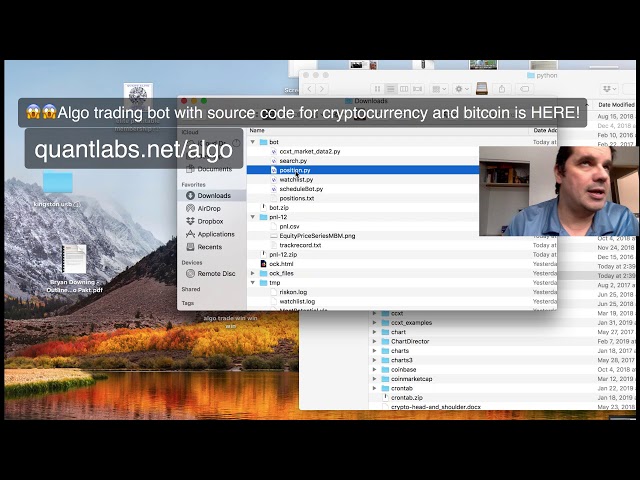This screenshot has height=480, width=640.
Task: Switch python window to icon view
Action: pyautogui.click(x=377, y=89)
